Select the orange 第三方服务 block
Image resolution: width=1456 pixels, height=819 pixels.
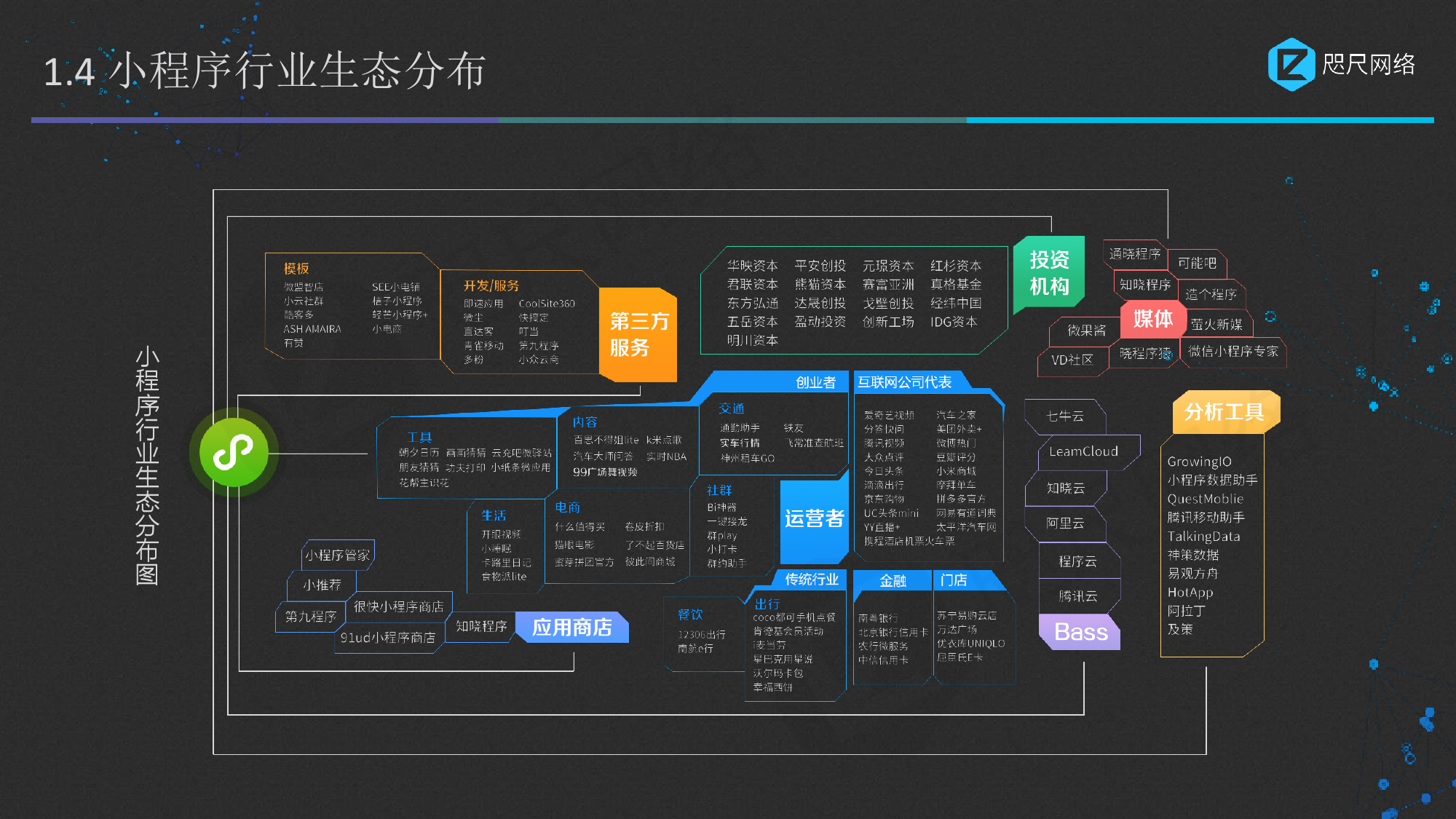(x=638, y=335)
